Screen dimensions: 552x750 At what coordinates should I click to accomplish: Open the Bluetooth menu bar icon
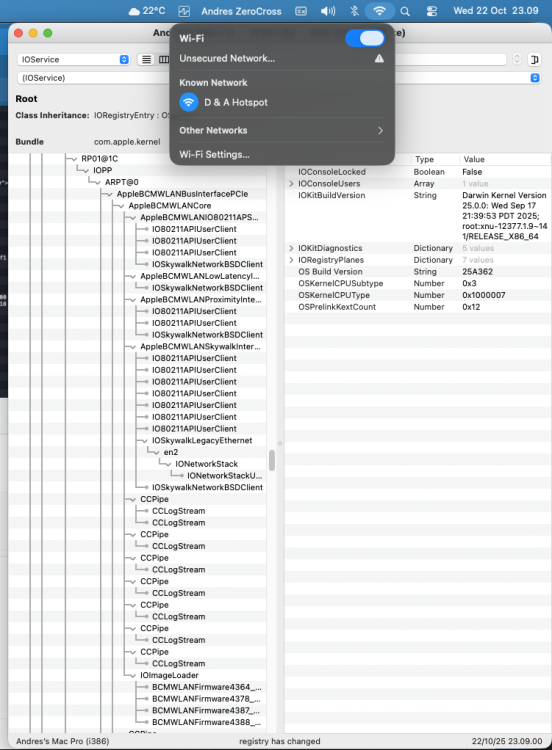(354, 11)
